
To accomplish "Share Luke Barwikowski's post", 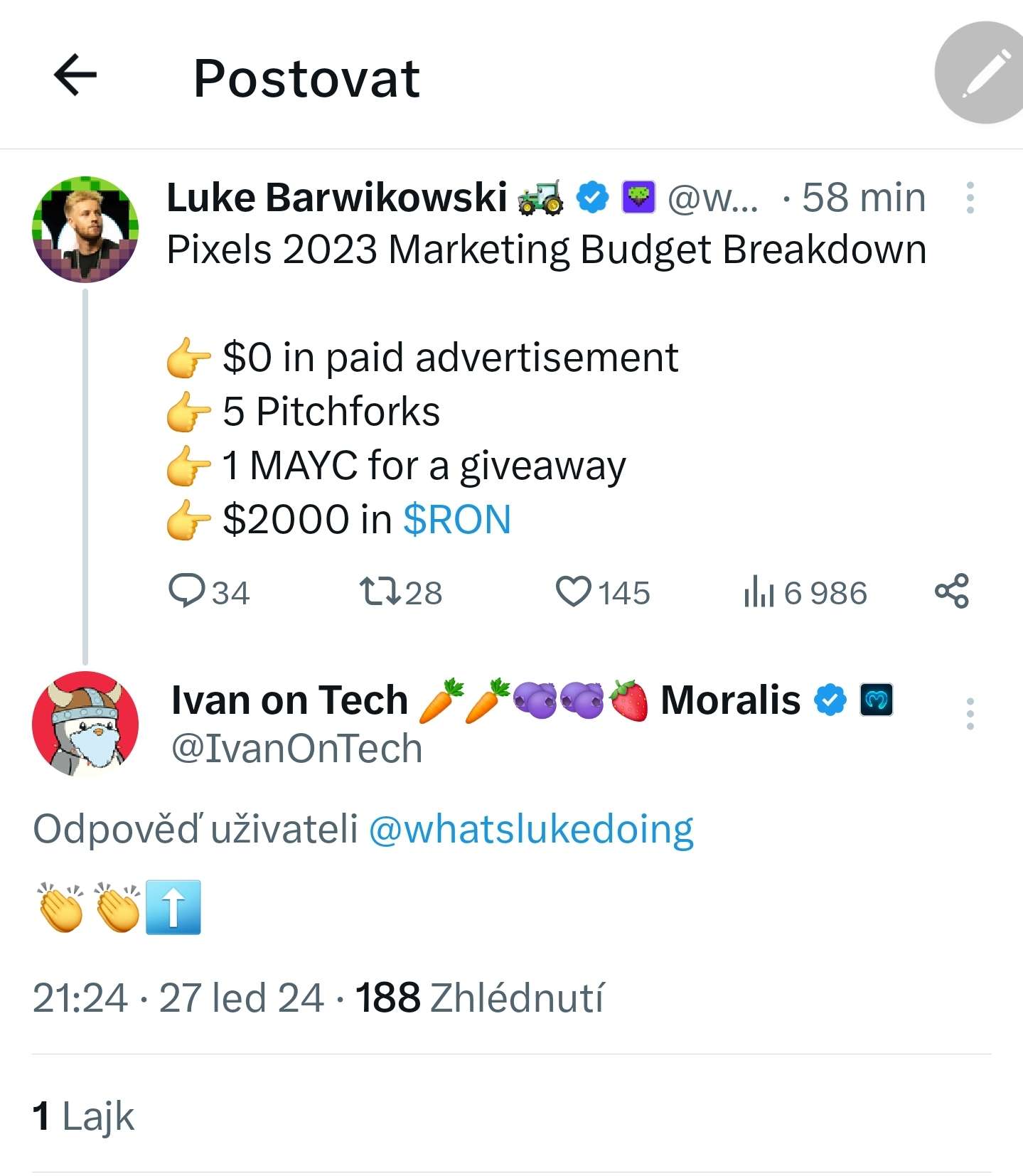I will point(951,592).
